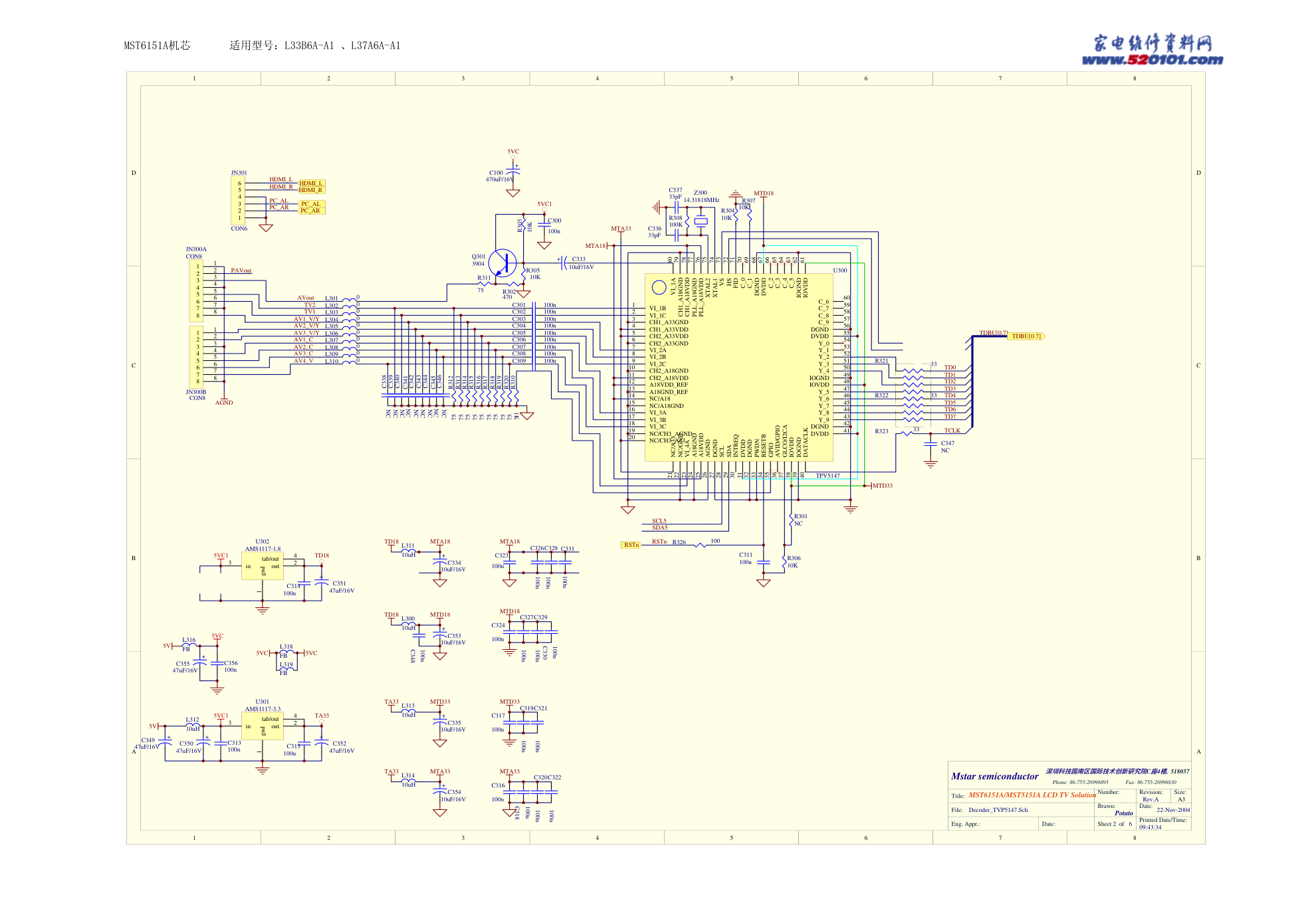1316x907 pixels.
Task: Click the SDA5 net label
Action: (x=659, y=528)
